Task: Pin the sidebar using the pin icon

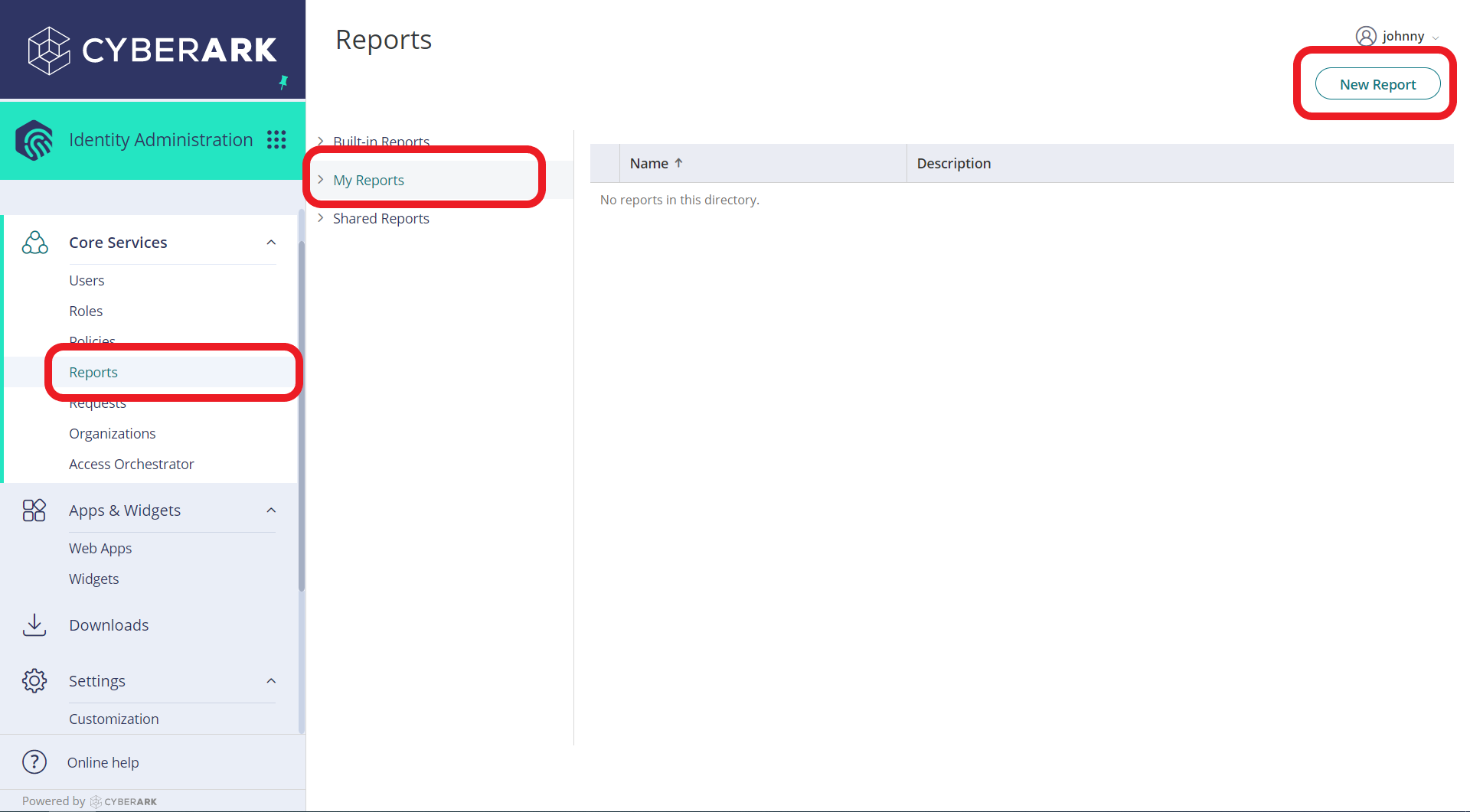Action: 284,82
